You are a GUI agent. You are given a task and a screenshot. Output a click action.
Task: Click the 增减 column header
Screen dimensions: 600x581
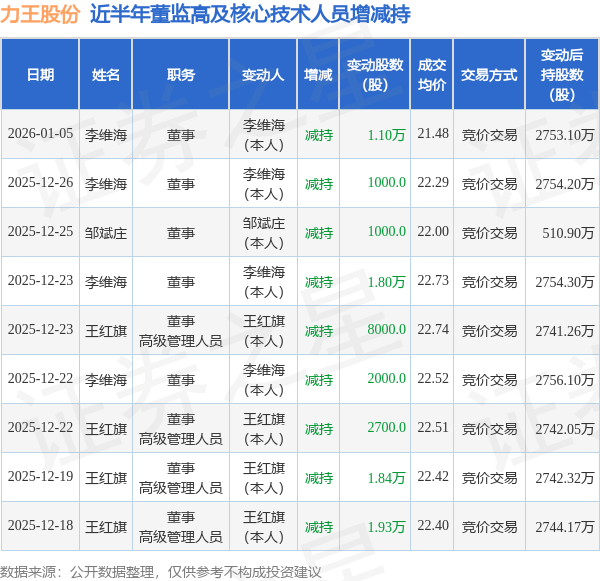pos(318,75)
